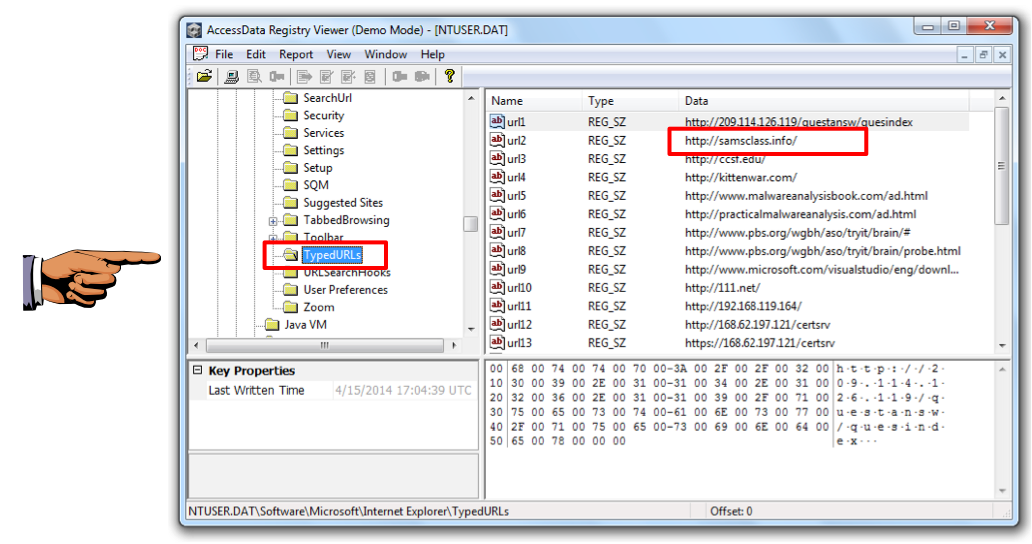
Task: Open the File menu
Action: [x=224, y=55]
